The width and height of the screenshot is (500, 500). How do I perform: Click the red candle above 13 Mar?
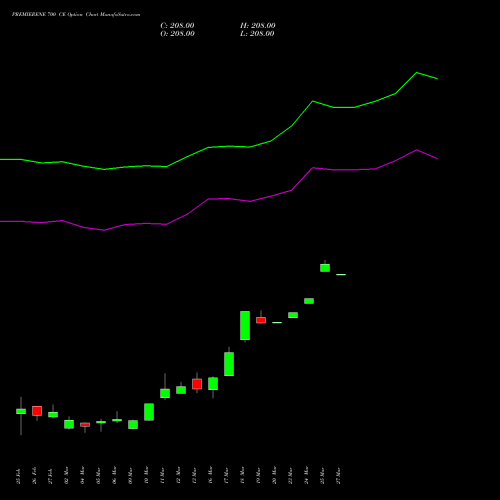click(197, 384)
